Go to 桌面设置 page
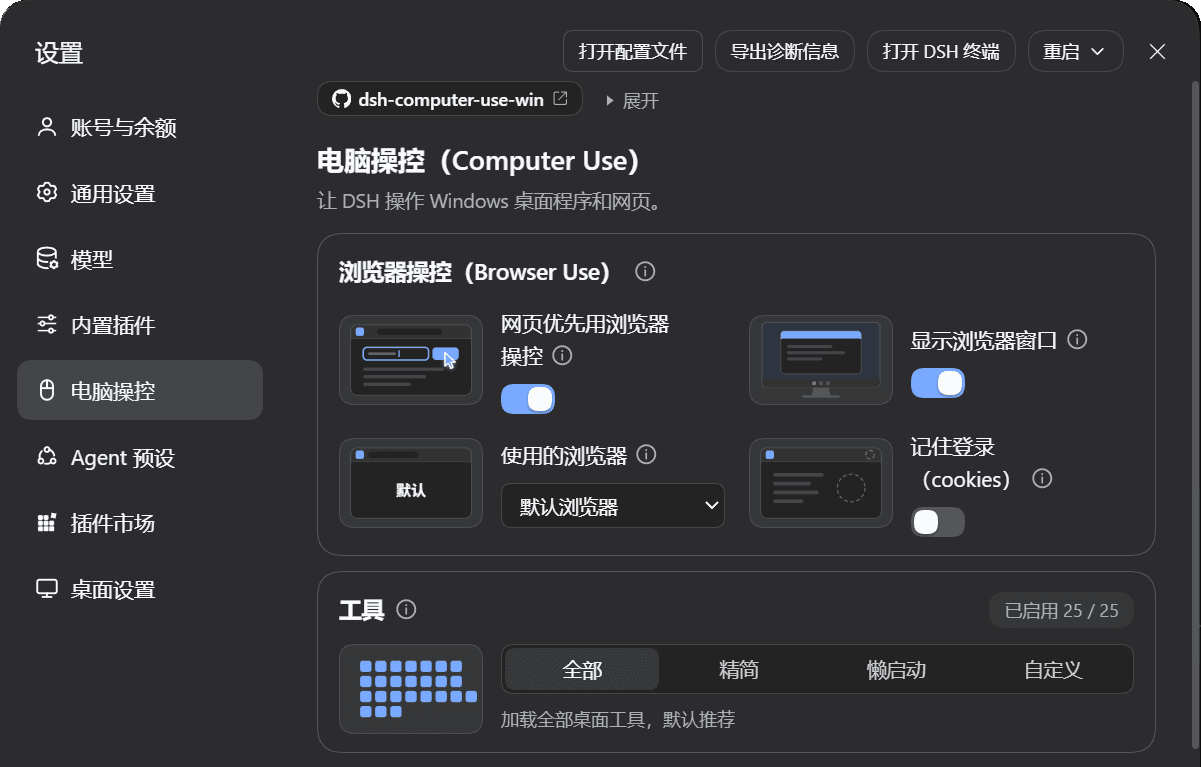Screen dimensions: 1201x767 click(x=140, y=589)
